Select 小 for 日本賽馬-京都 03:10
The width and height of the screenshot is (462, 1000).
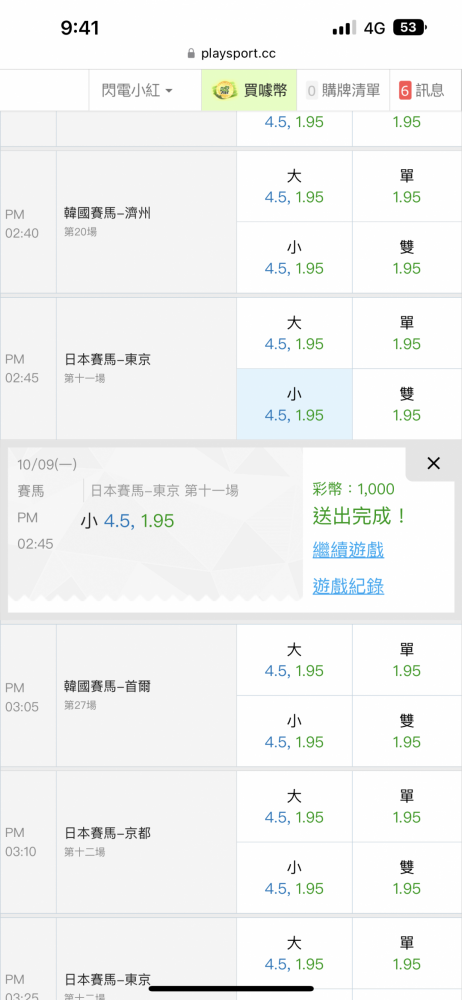294,878
